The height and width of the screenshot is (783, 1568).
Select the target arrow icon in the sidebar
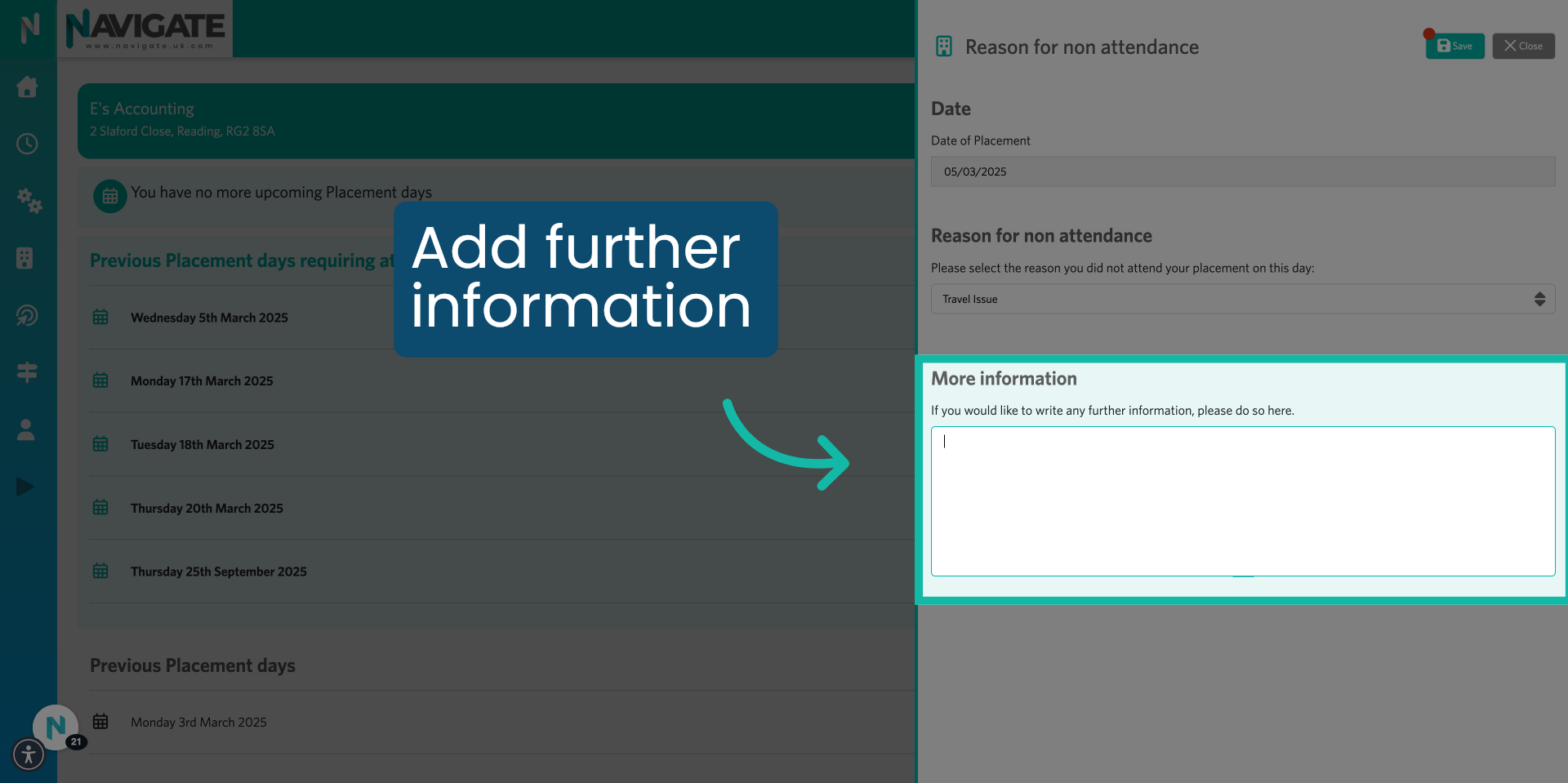click(x=27, y=316)
